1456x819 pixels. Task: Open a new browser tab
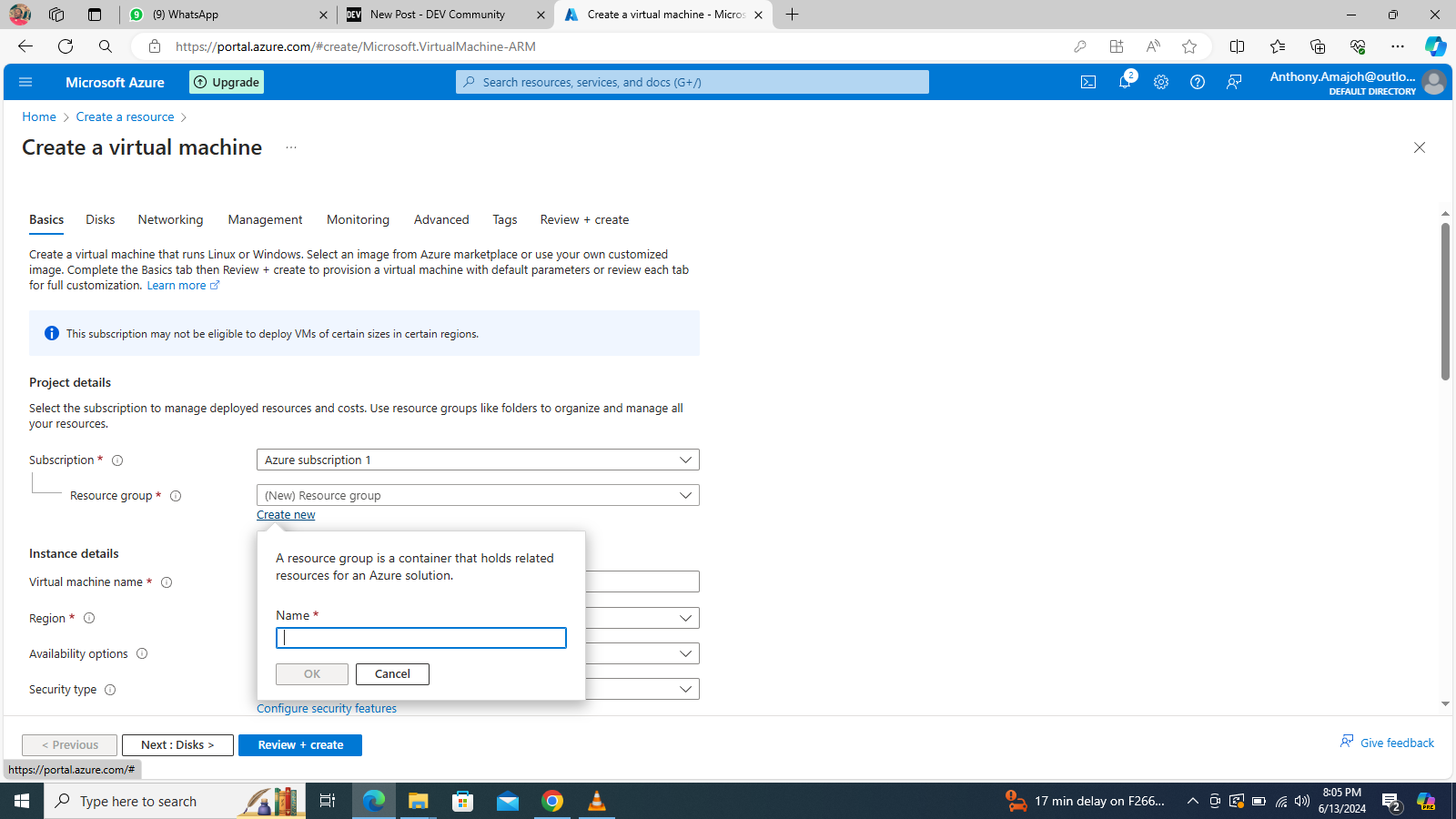point(793,15)
